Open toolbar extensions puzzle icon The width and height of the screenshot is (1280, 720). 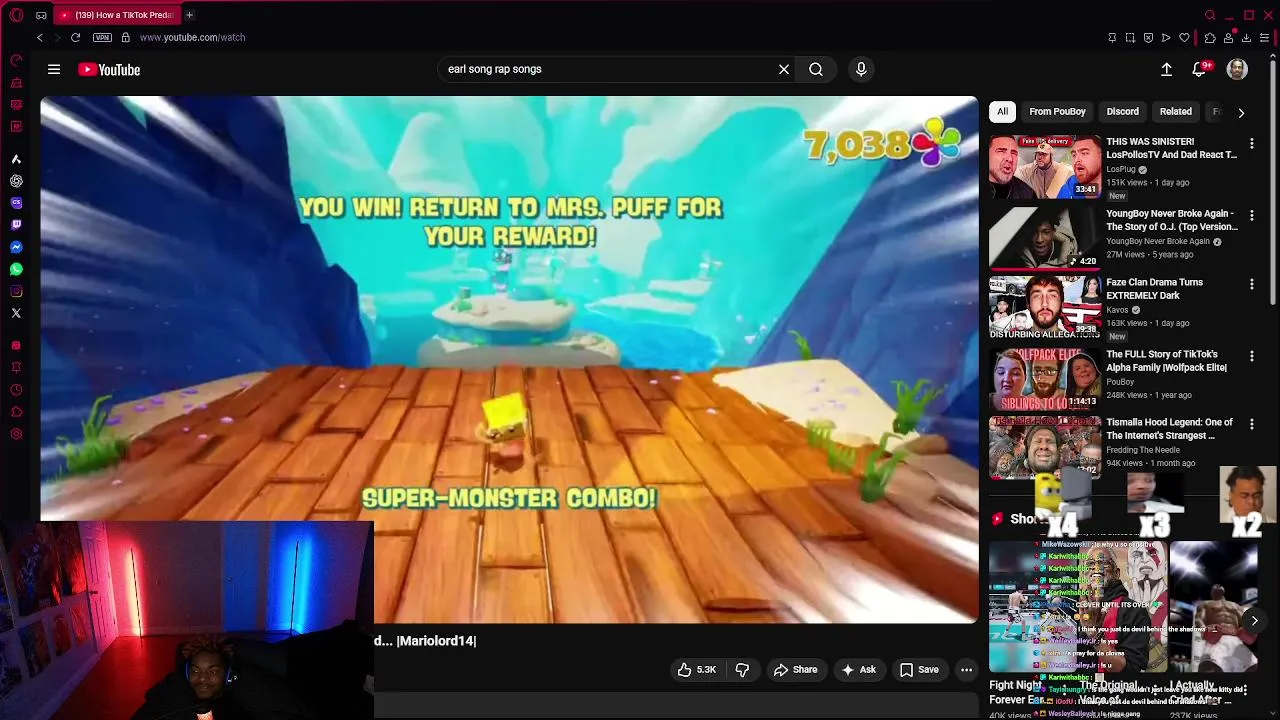1209,38
